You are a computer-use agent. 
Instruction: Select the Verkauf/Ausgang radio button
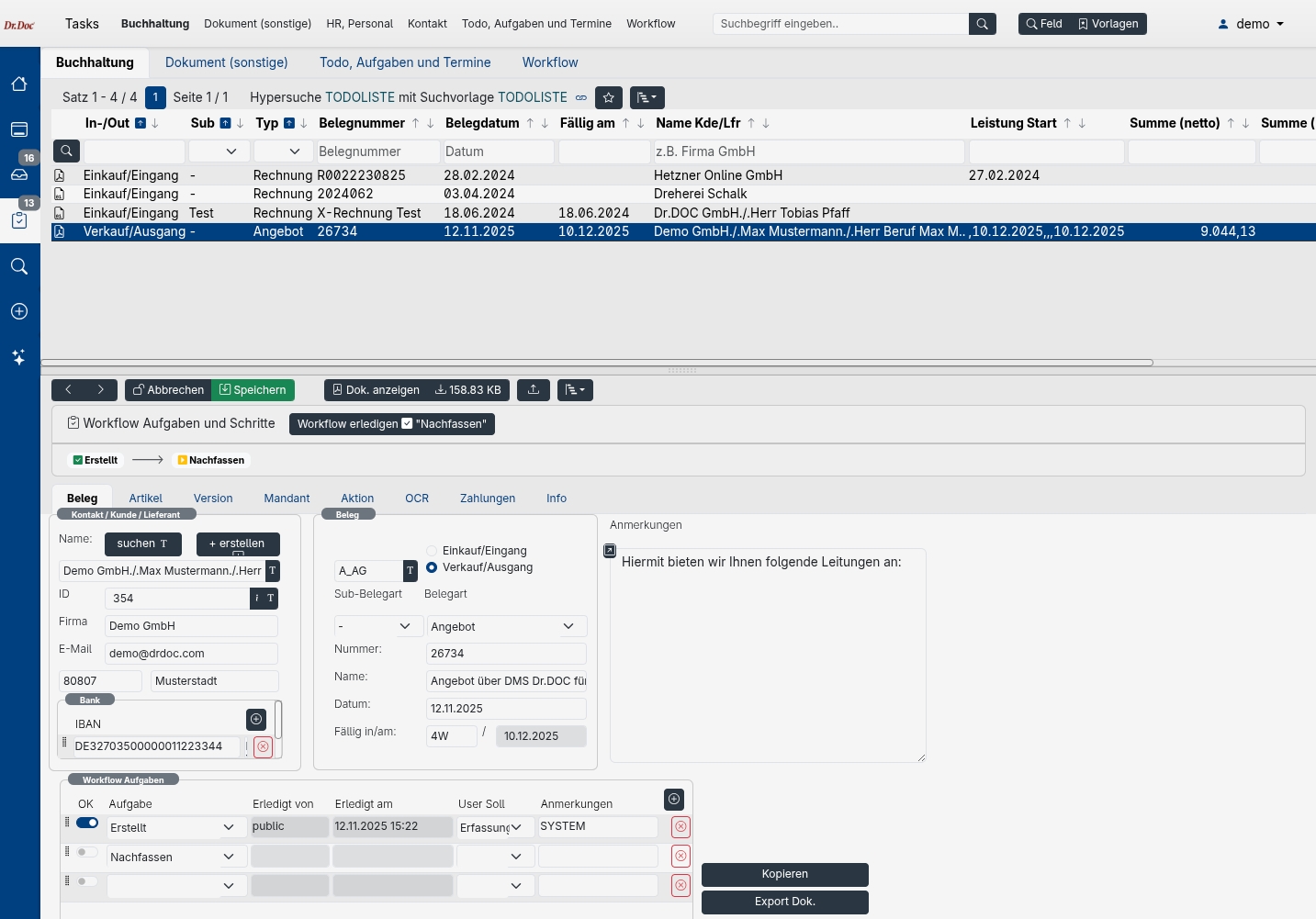click(432, 567)
